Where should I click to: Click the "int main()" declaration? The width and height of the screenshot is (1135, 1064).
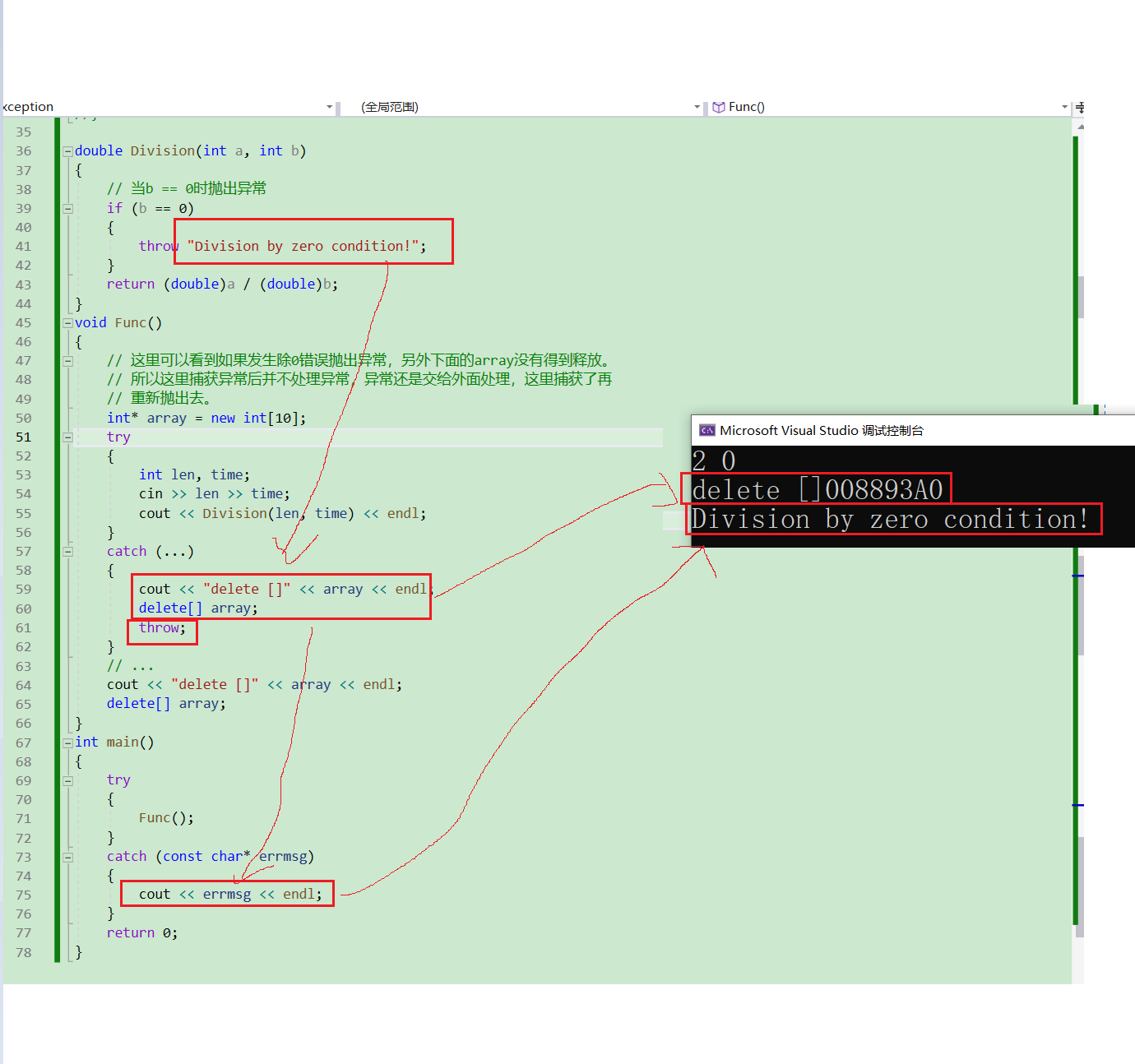(114, 742)
